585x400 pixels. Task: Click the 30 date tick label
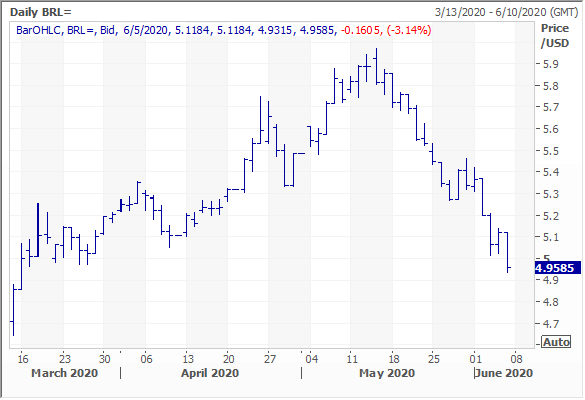click(105, 359)
